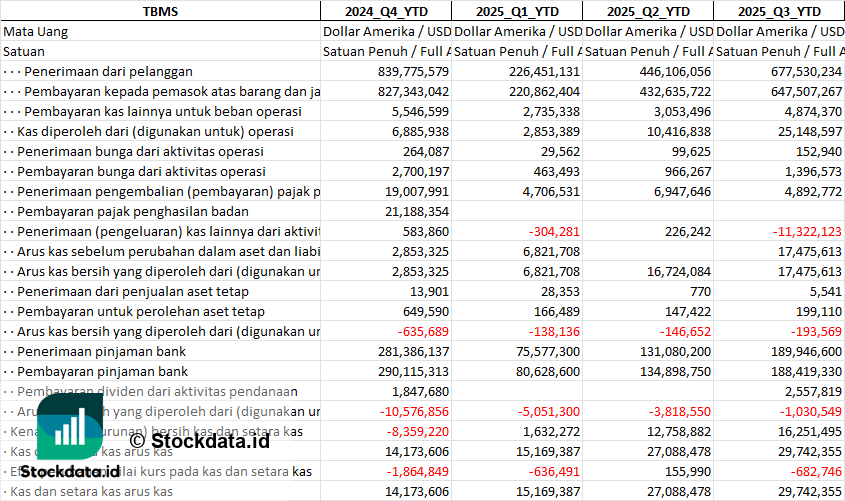Click value 226,451,131

[544, 72]
